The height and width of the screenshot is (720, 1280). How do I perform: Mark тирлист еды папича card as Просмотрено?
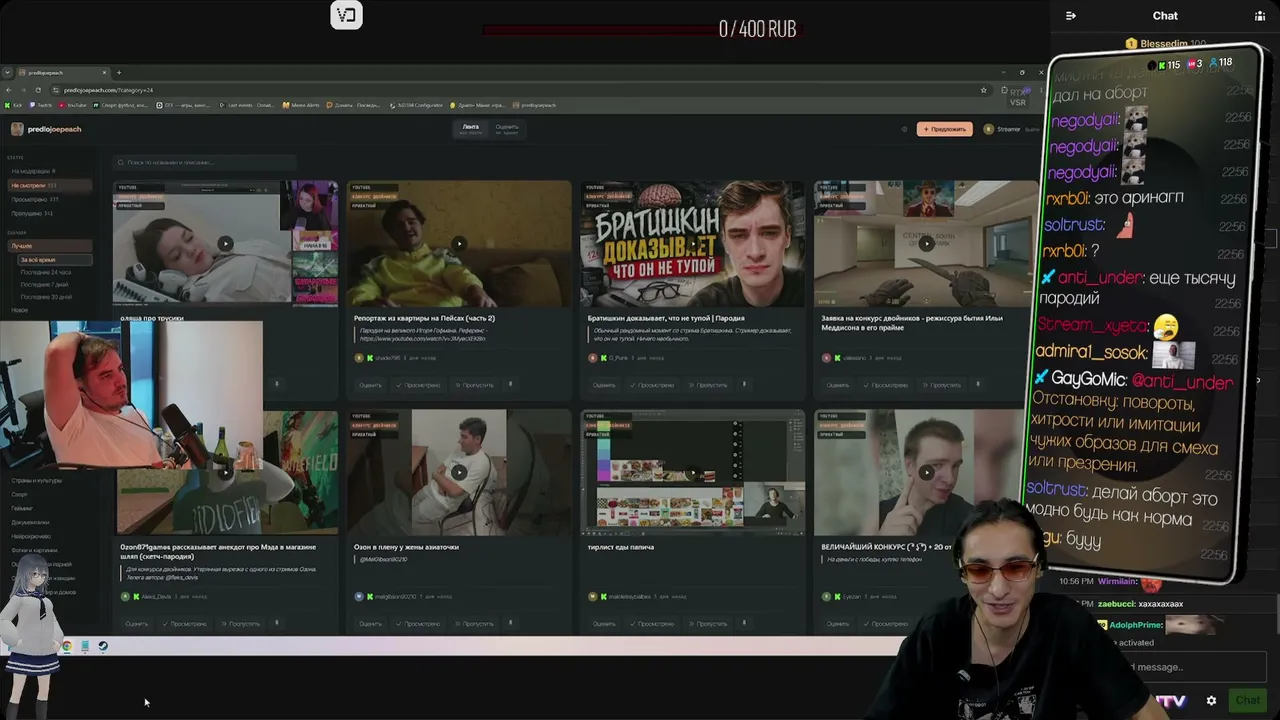654,624
